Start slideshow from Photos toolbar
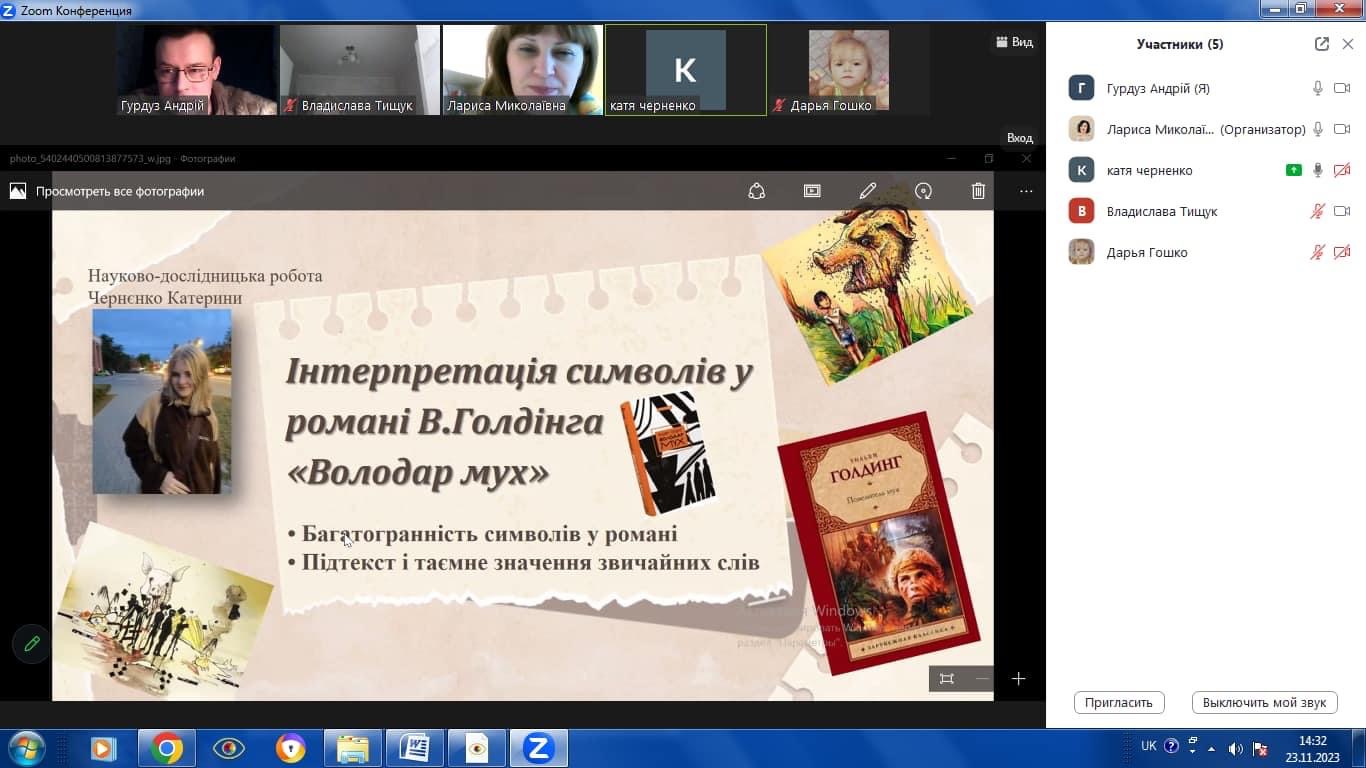Screen dimensions: 1366x768 (812, 191)
